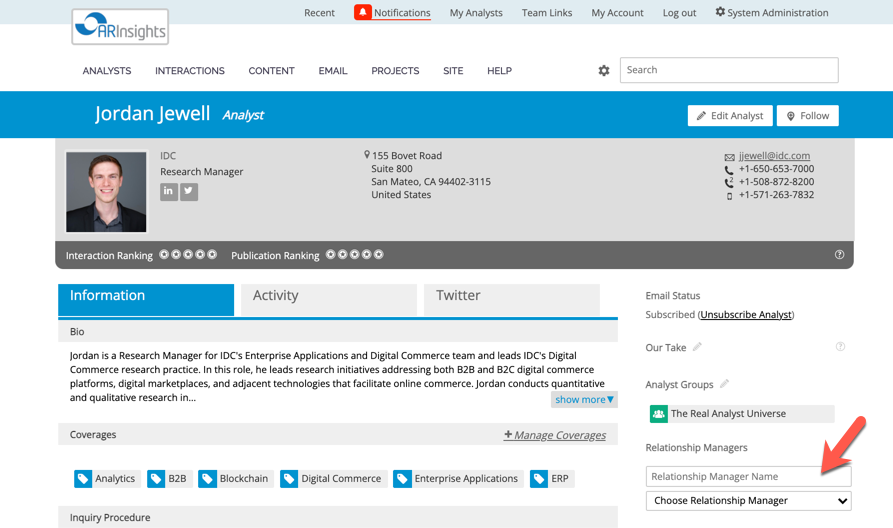This screenshot has width=893, height=528.
Task: Click the Relationship Manager Name field
Action: pos(748,476)
